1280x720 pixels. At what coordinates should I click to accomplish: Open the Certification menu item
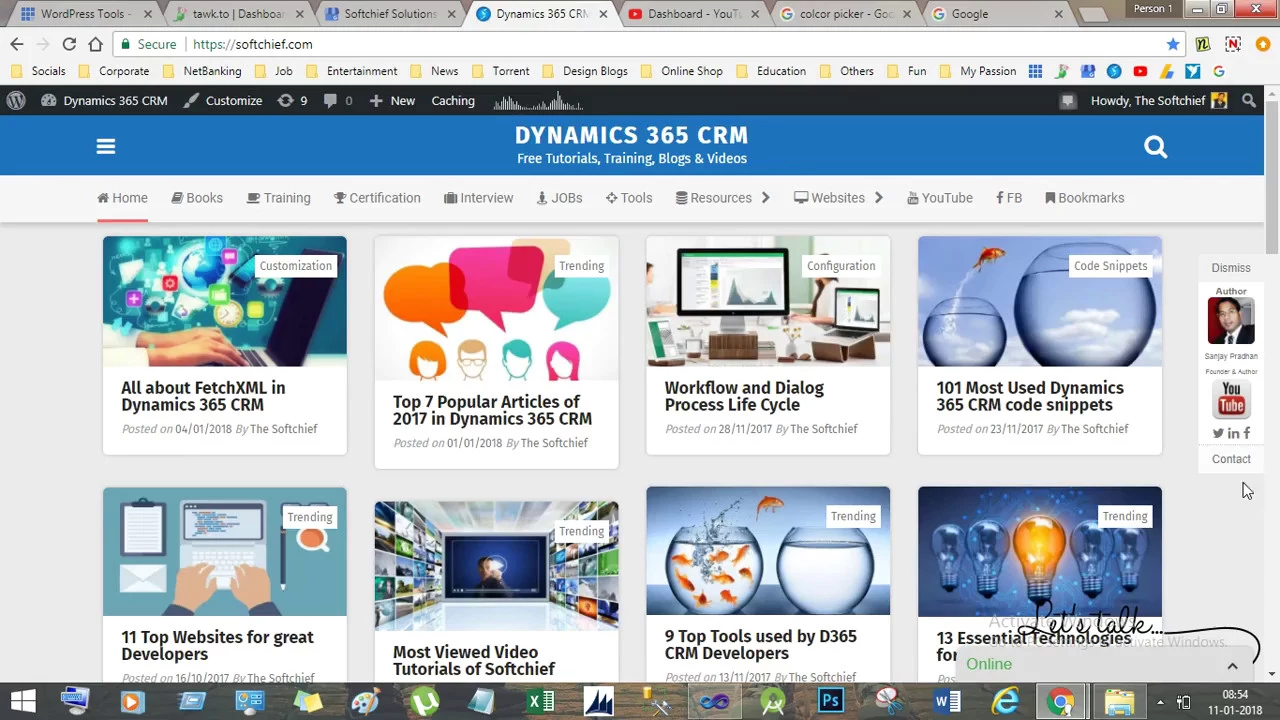pyautogui.click(x=377, y=198)
